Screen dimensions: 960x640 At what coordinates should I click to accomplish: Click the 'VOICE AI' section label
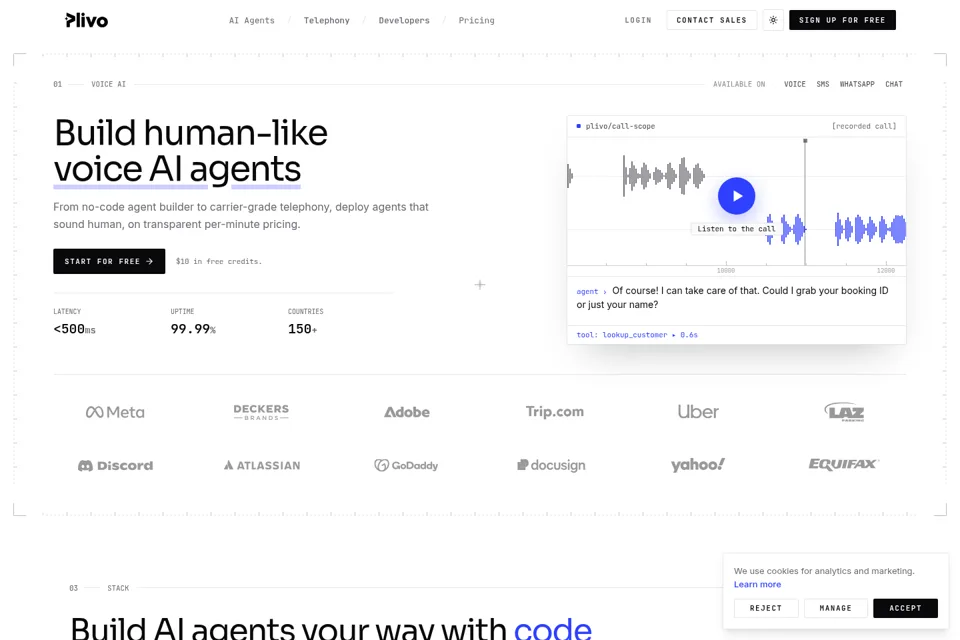(x=108, y=85)
